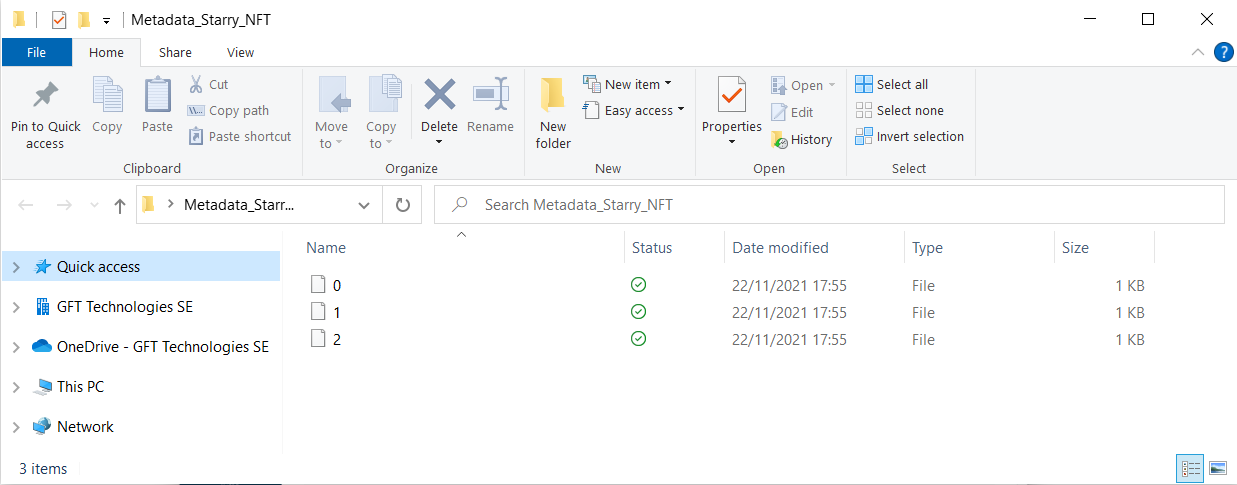Expand the Network tree node
The image size is (1237, 485).
(15, 427)
